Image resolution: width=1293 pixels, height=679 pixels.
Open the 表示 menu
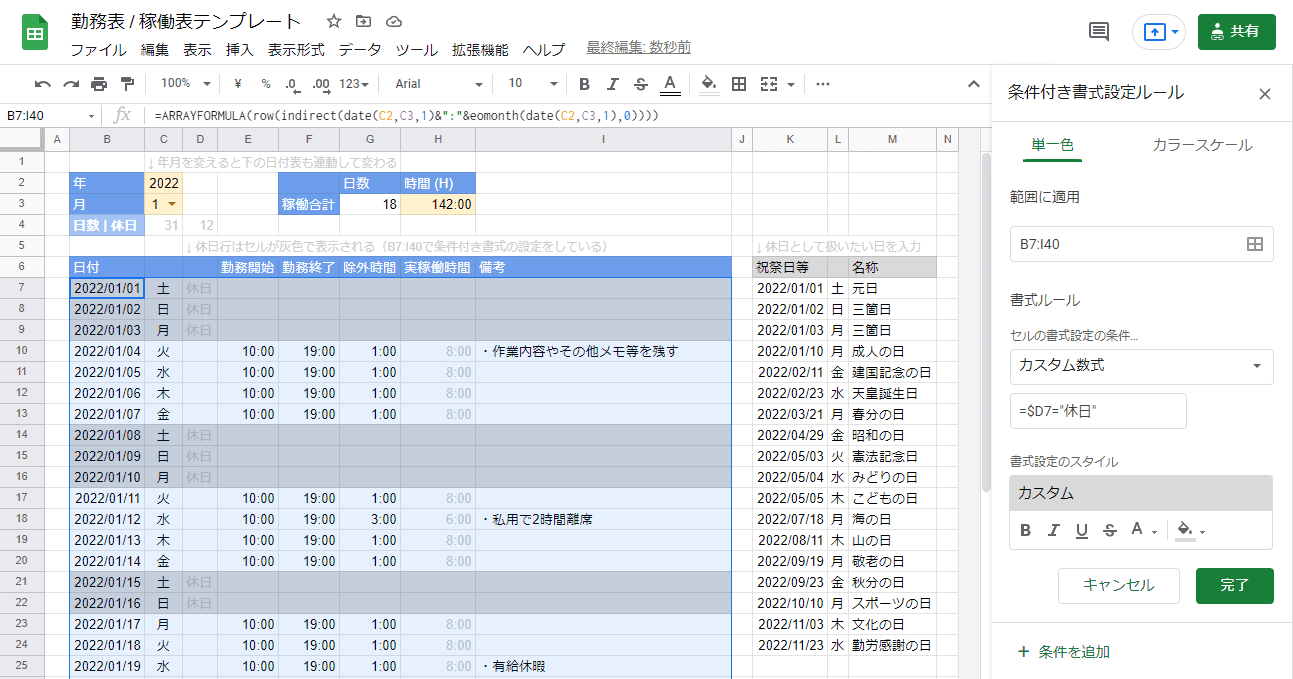tap(197, 49)
